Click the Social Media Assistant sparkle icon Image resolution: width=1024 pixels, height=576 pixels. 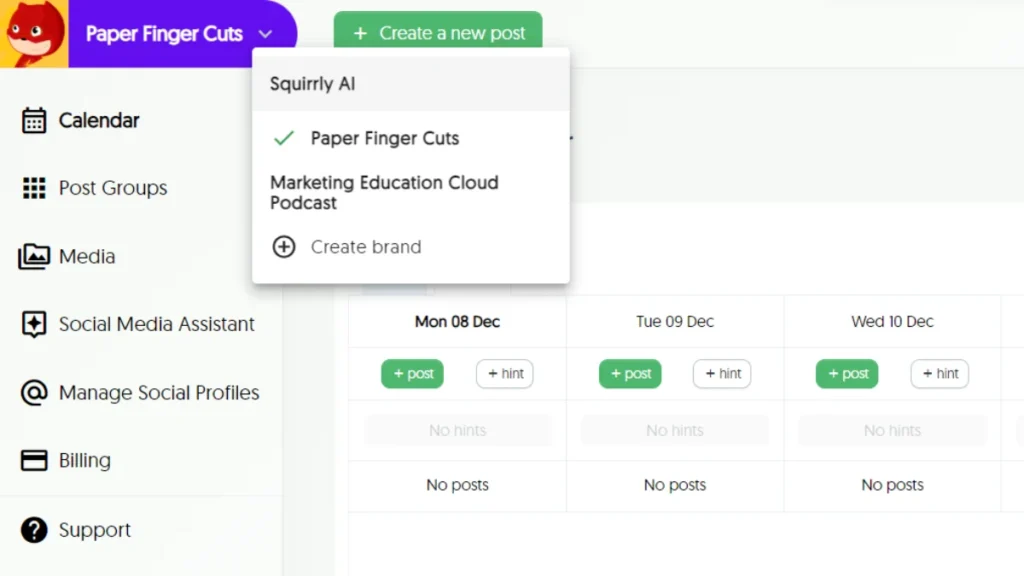[34, 325]
